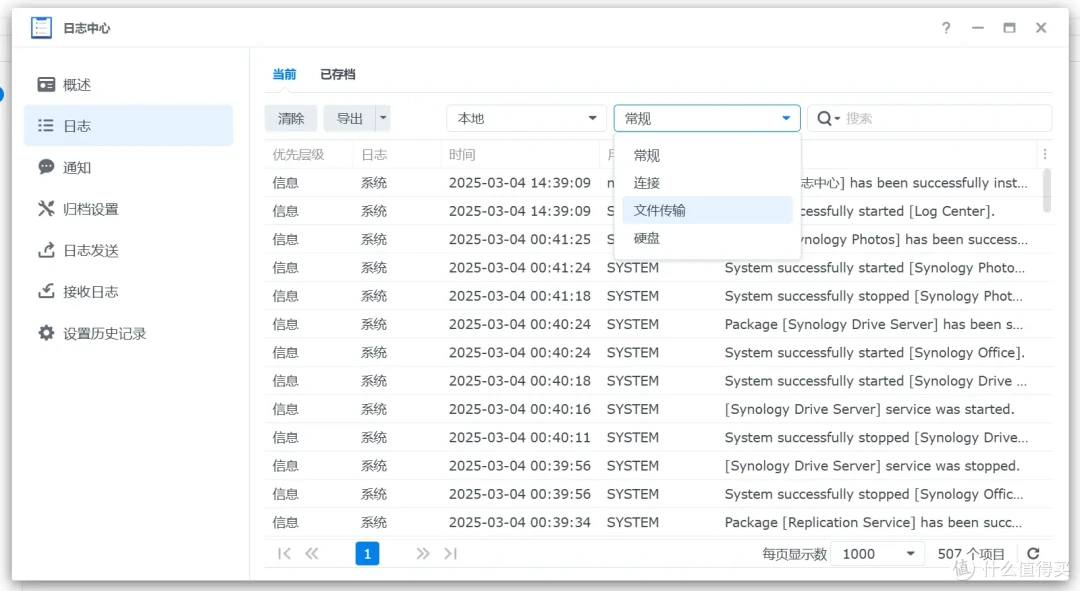The width and height of the screenshot is (1080, 591).
Task: Open the column options three-dot menu
Action: pyautogui.click(x=1045, y=154)
